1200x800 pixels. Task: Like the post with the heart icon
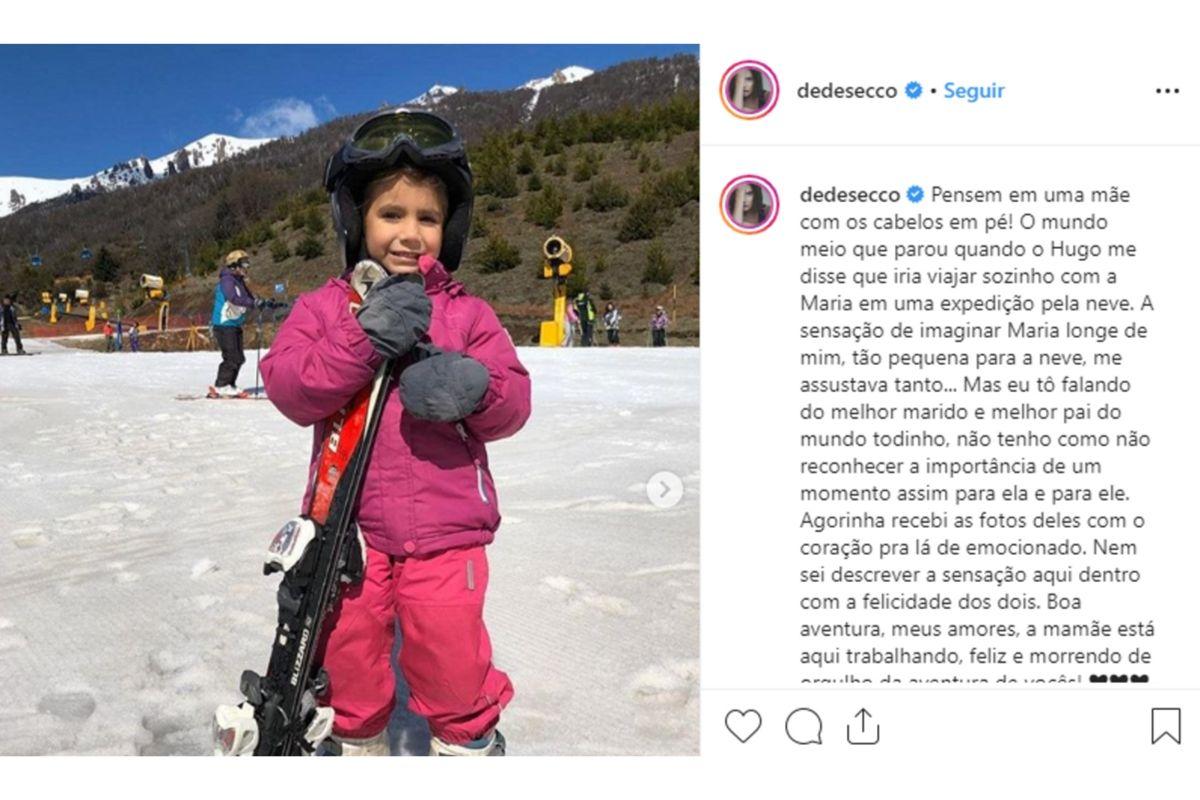(742, 726)
